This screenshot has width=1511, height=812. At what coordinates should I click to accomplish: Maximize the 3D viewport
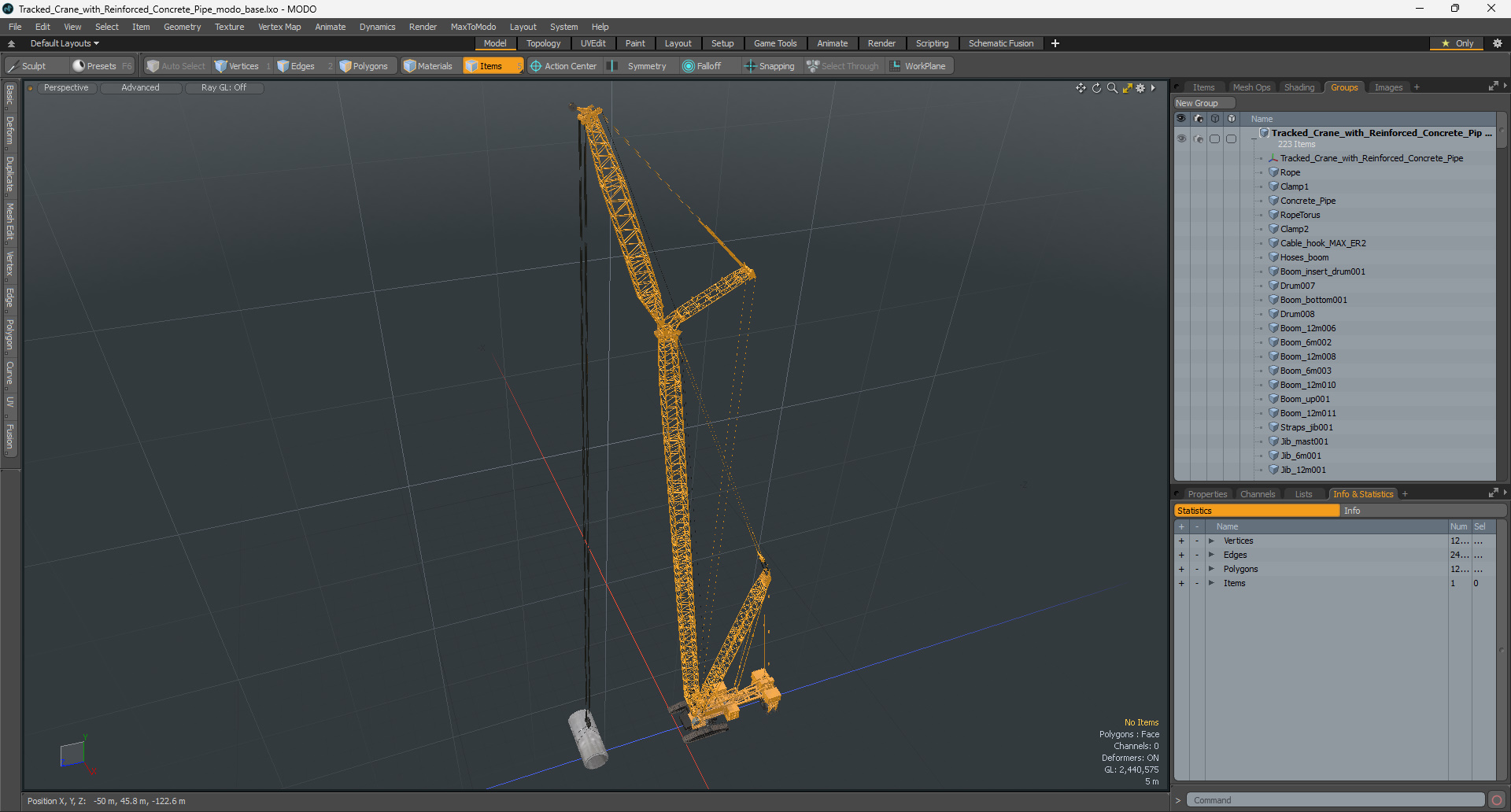1127,88
